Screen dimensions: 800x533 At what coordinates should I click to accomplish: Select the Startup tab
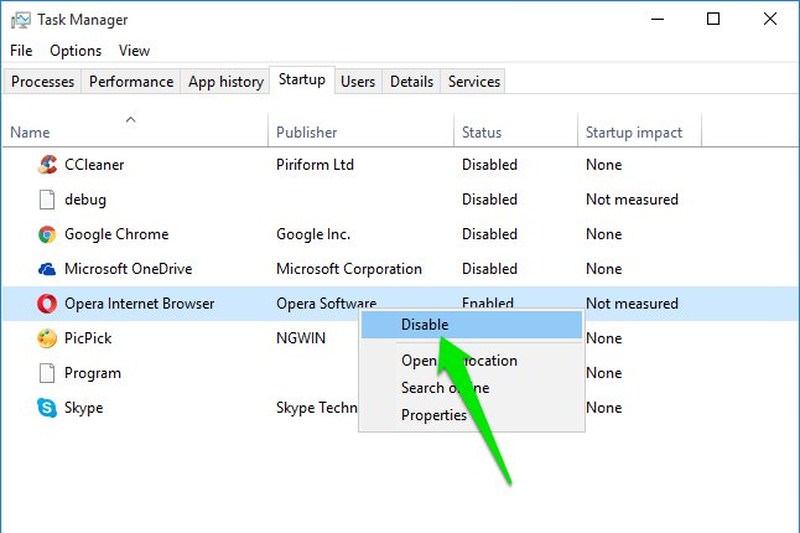[x=302, y=80]
